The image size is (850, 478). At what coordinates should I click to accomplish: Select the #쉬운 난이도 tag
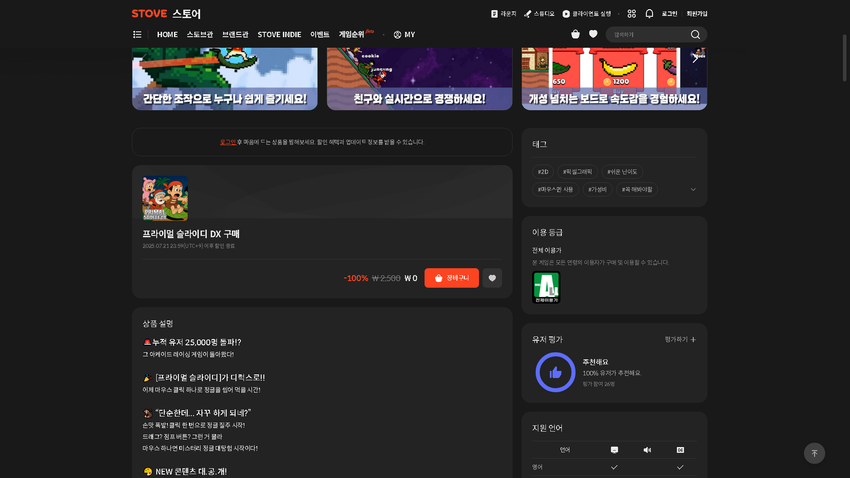pos(622,172)
